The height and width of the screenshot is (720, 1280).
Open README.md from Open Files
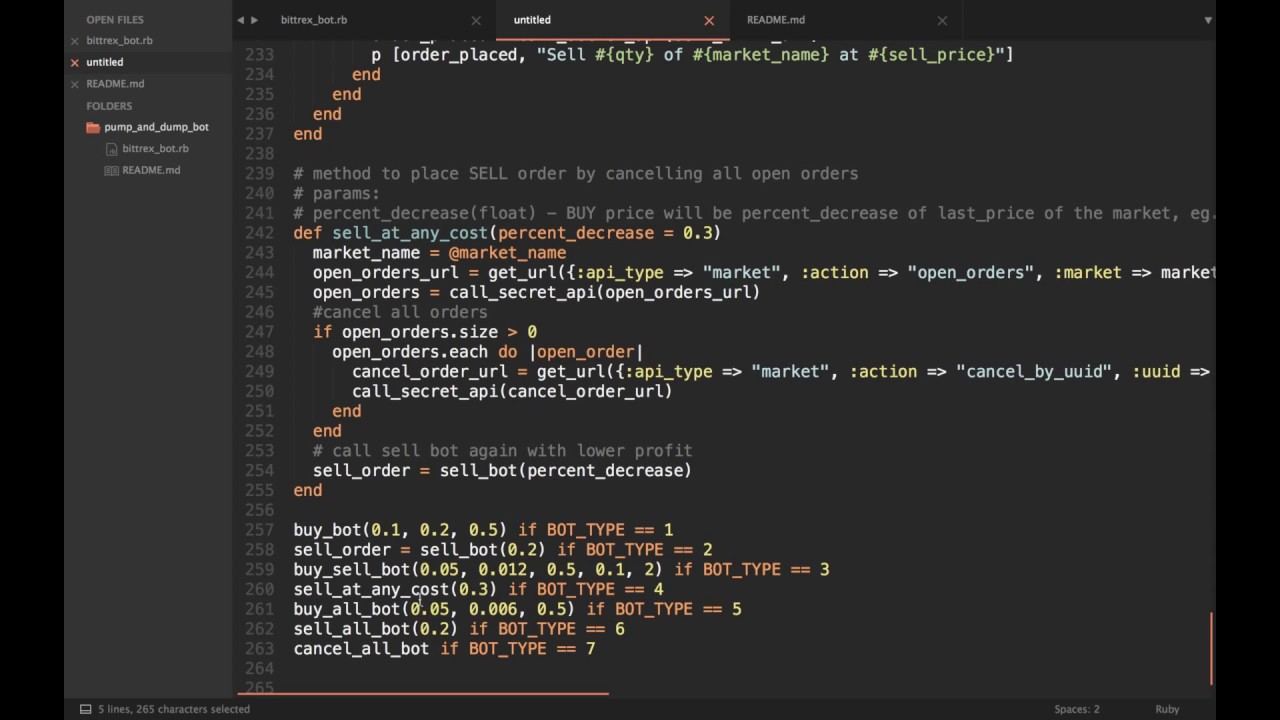115,84
